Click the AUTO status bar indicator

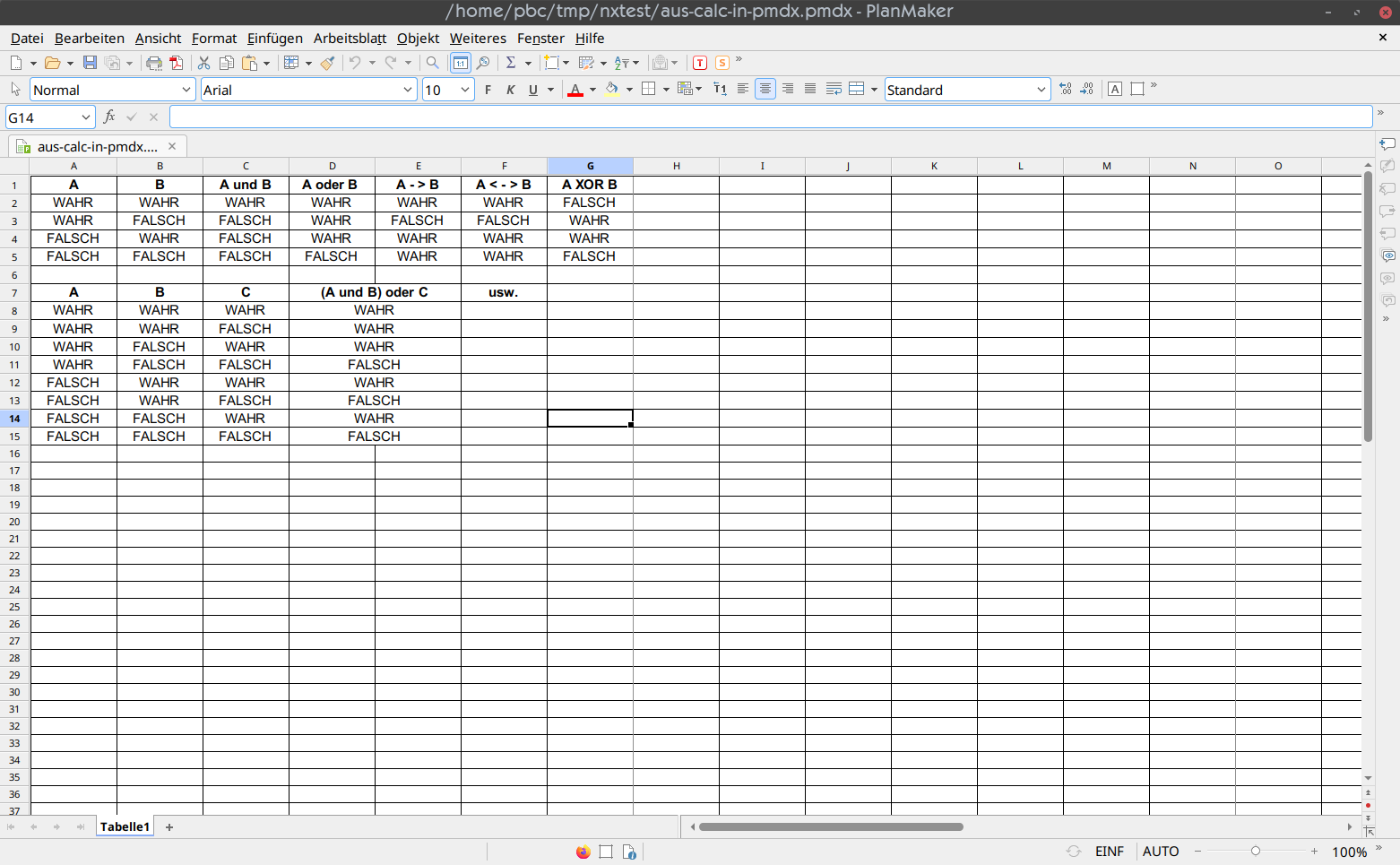coord(1161,852)
